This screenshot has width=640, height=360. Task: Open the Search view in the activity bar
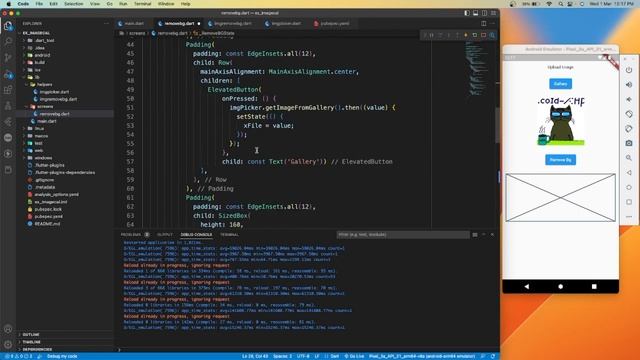coord(8,41)
